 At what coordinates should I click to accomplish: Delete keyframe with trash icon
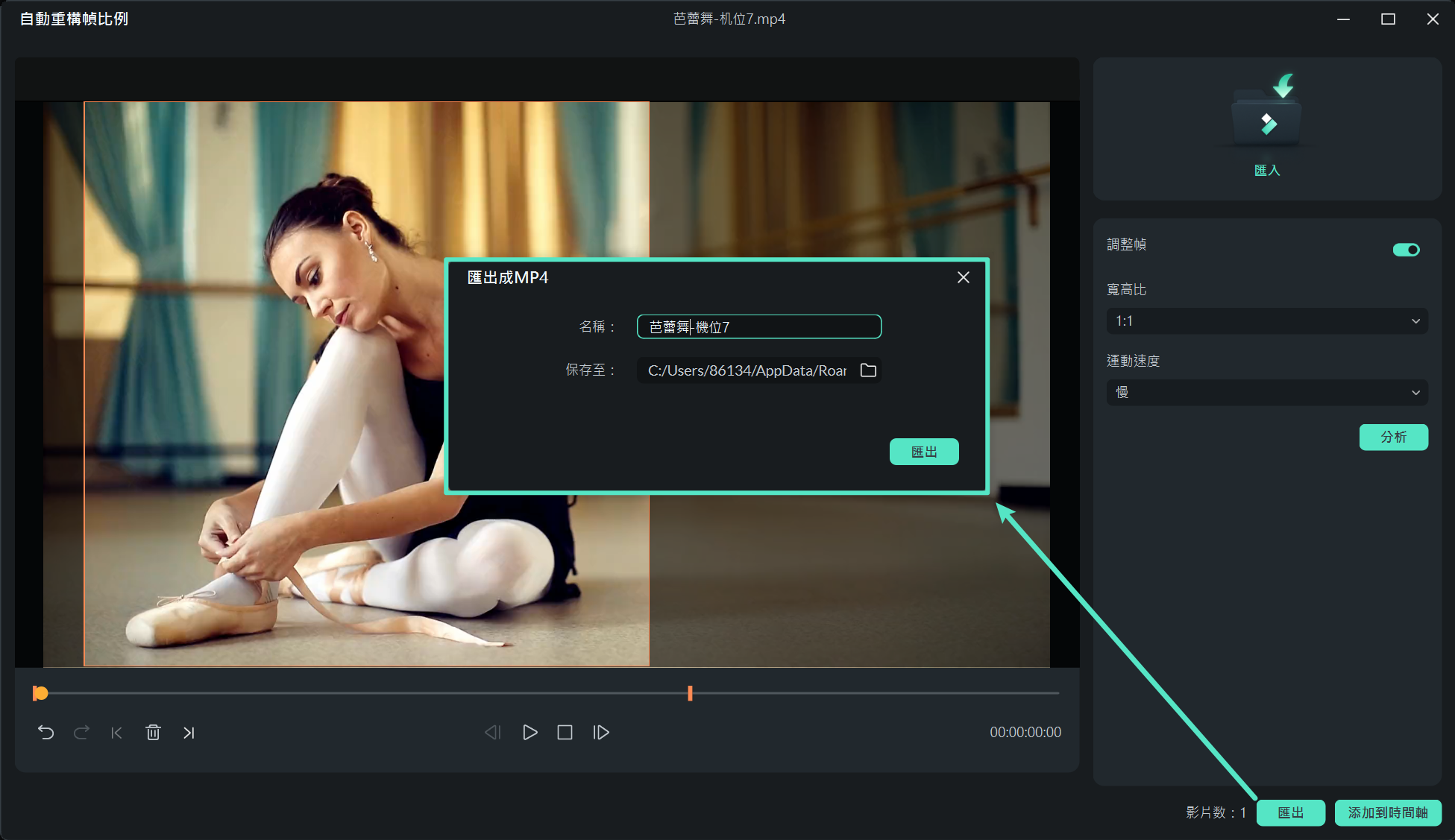(153, 733)
